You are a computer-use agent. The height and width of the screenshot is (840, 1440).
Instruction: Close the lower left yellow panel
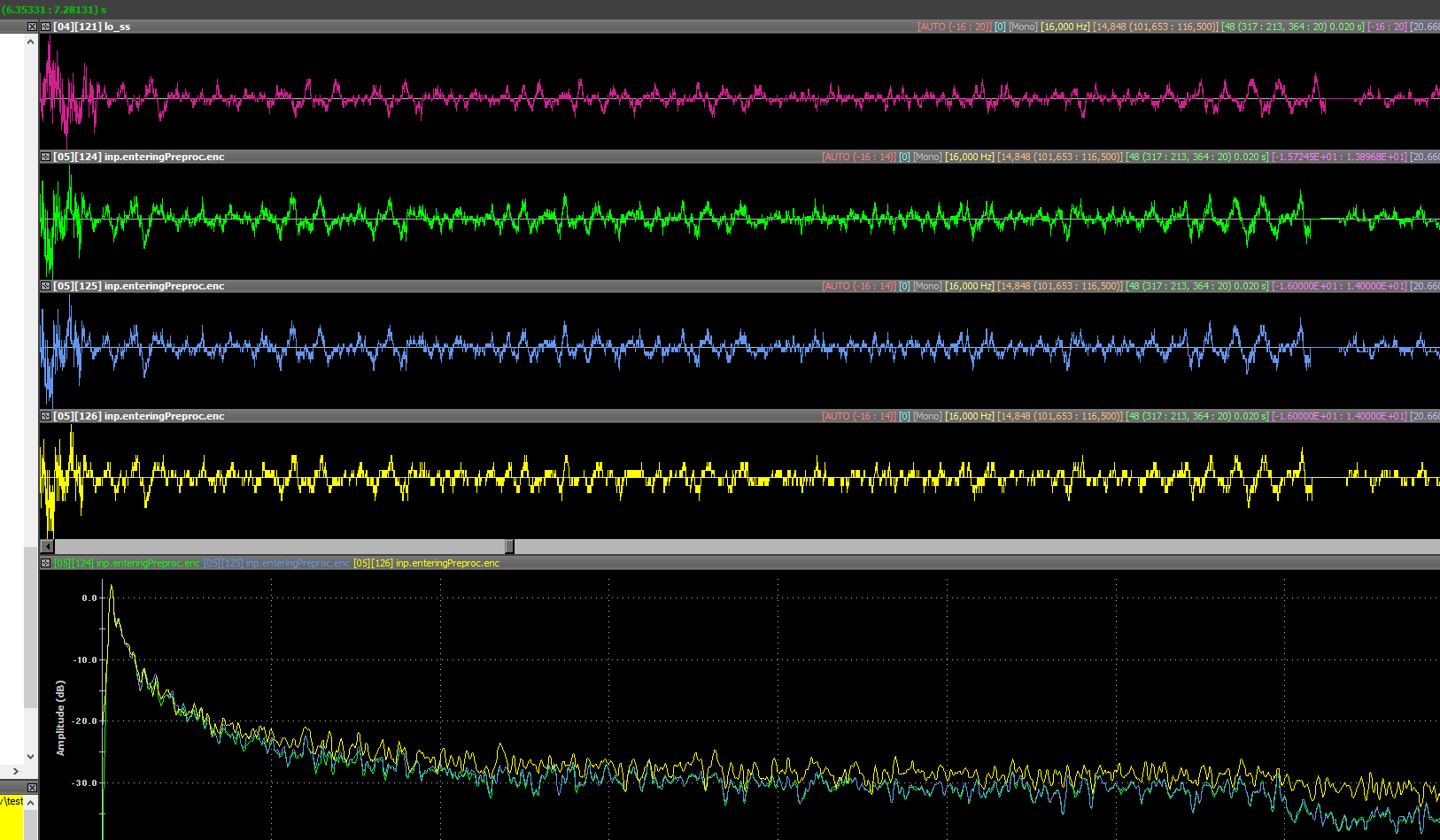pyautogui.click(x=32, y=788)
